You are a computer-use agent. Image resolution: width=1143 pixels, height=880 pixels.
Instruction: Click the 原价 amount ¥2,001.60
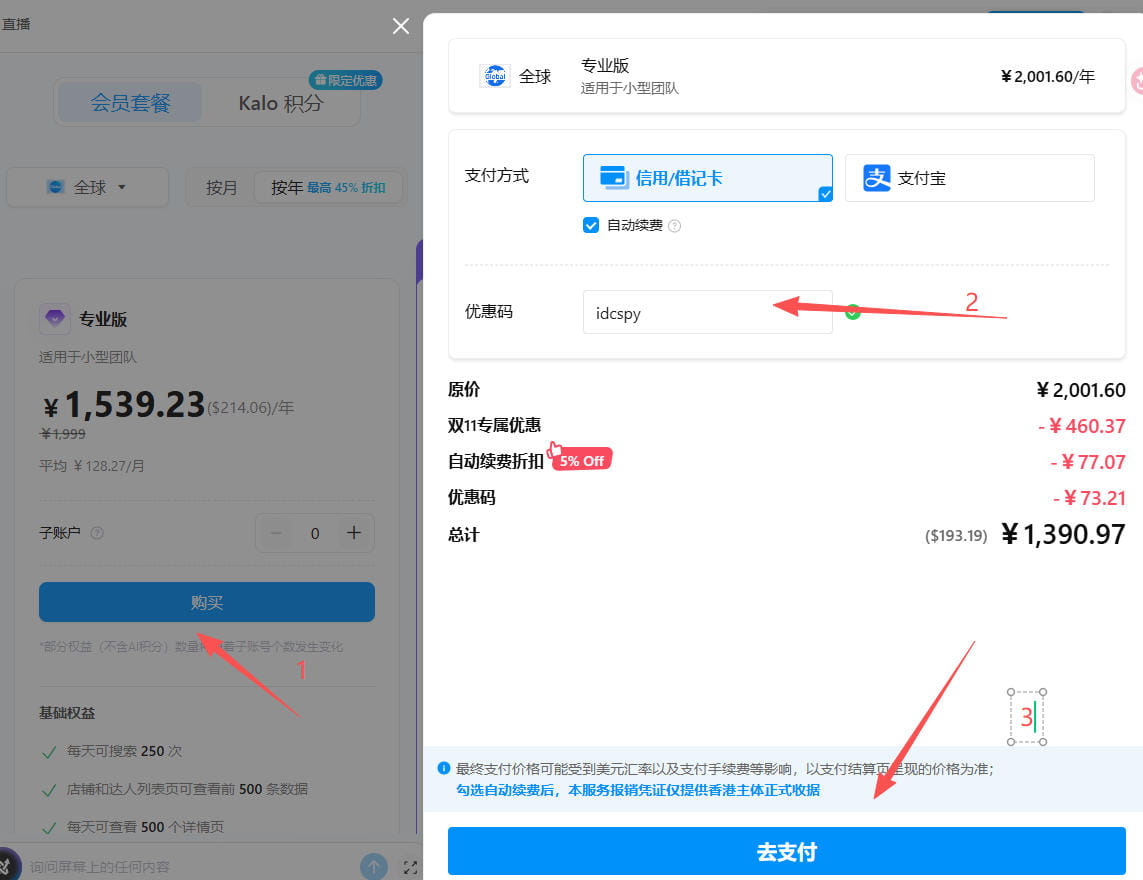1081,390
